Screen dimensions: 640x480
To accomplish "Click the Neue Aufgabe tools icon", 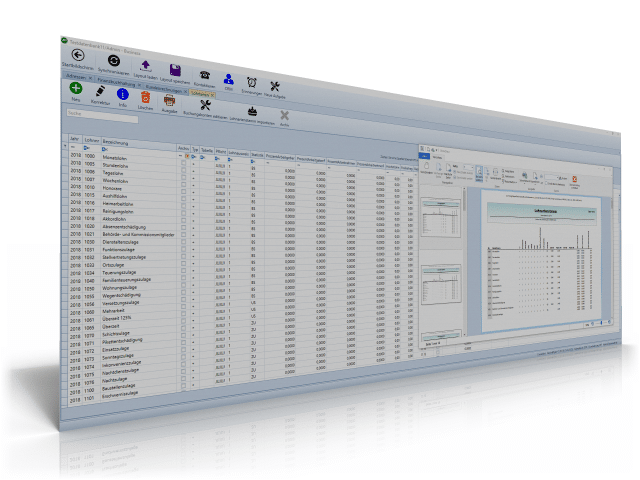I will pos(275,86).
